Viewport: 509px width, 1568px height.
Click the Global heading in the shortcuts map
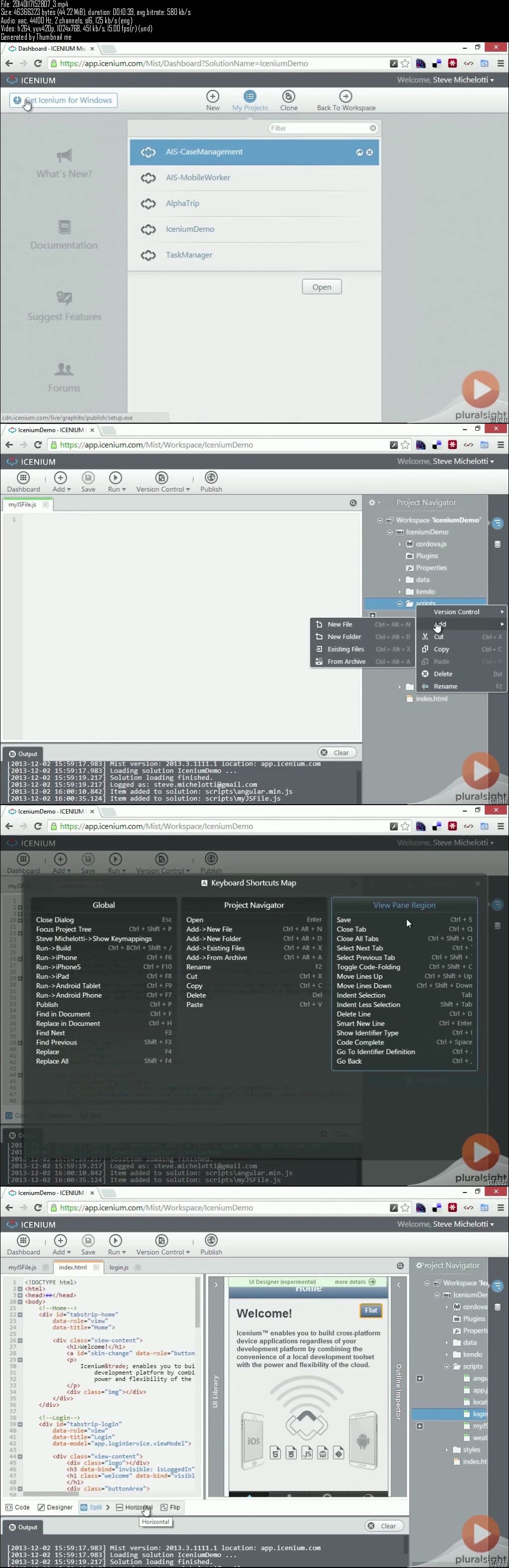tap(103, 905)
